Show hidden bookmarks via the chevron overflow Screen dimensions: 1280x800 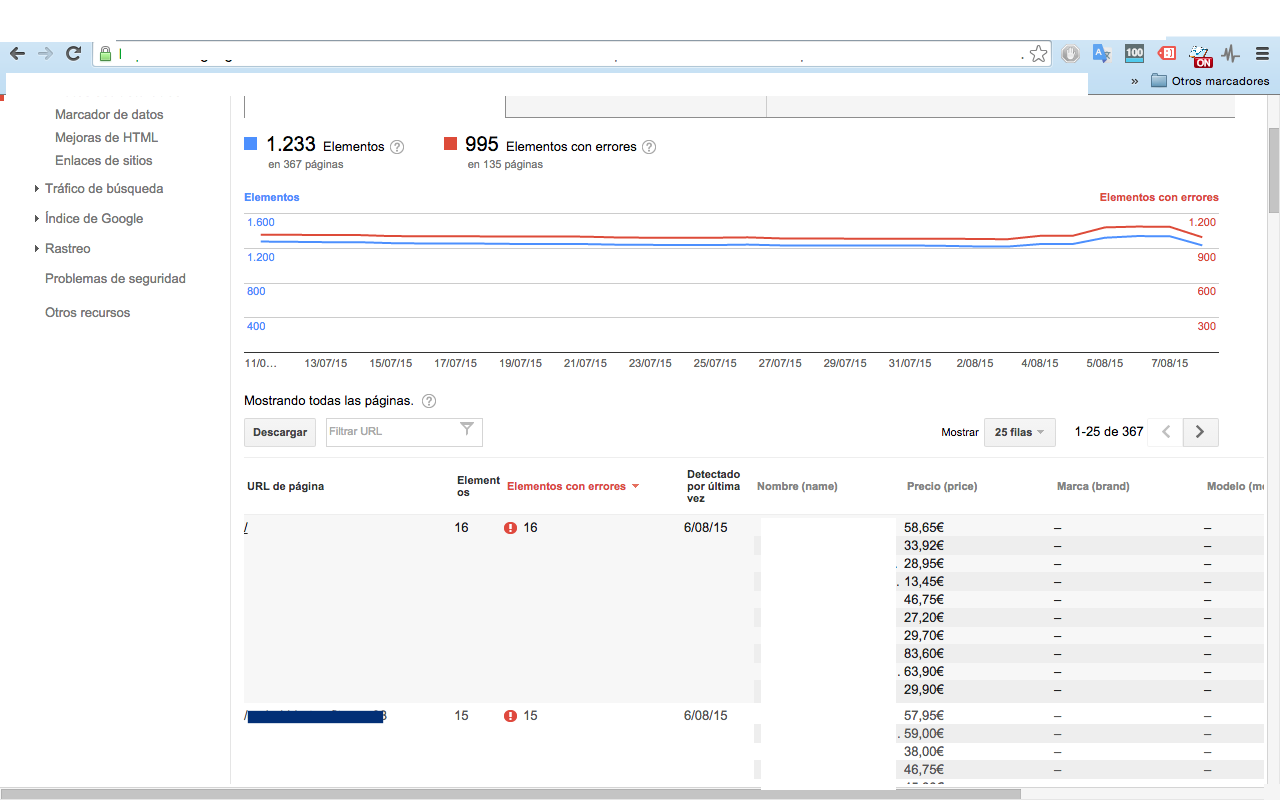coord(1135,82)
